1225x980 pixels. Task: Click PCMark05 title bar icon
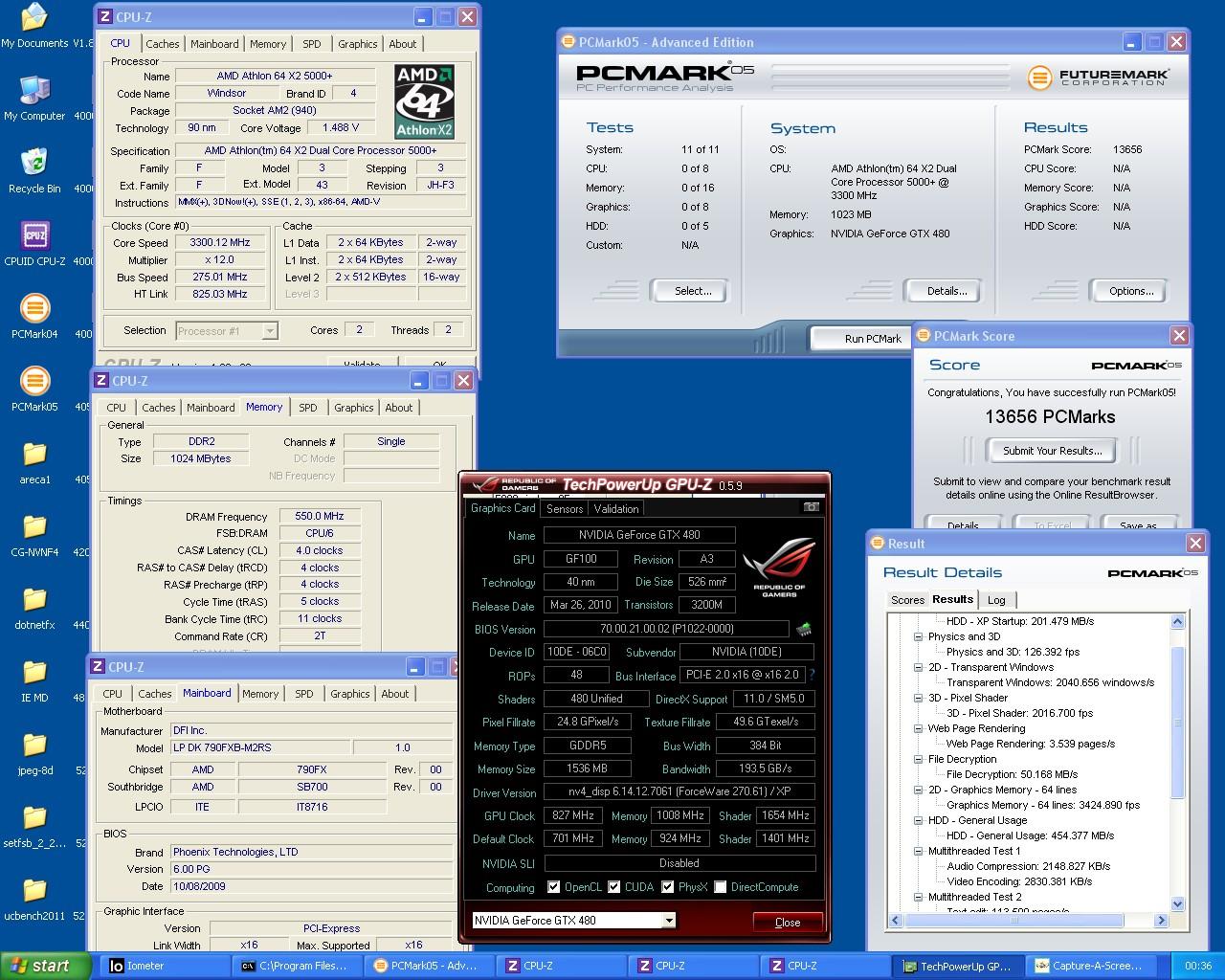(568, 42)
